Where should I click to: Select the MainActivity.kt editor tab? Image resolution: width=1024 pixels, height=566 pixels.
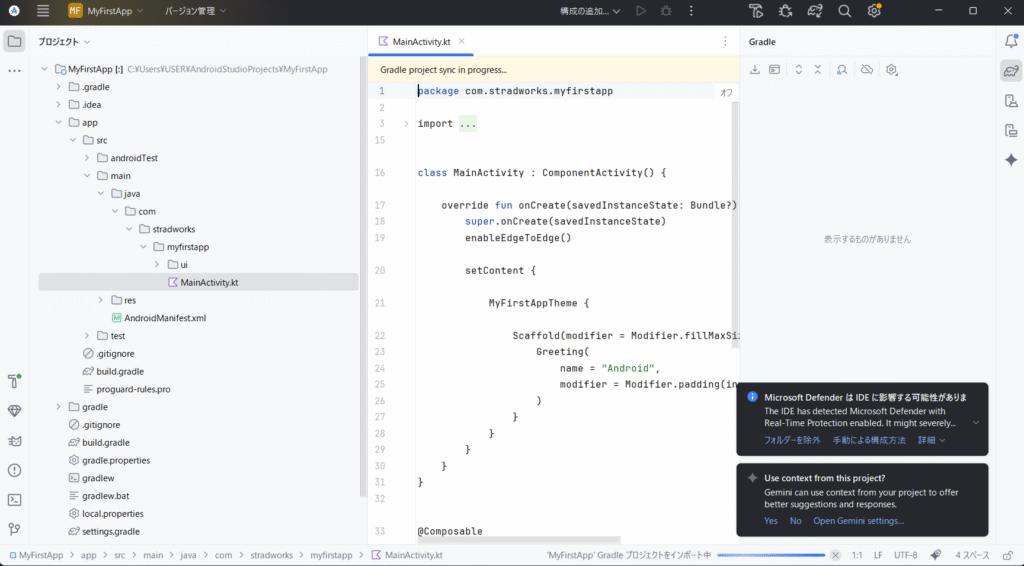click(421, 42)
